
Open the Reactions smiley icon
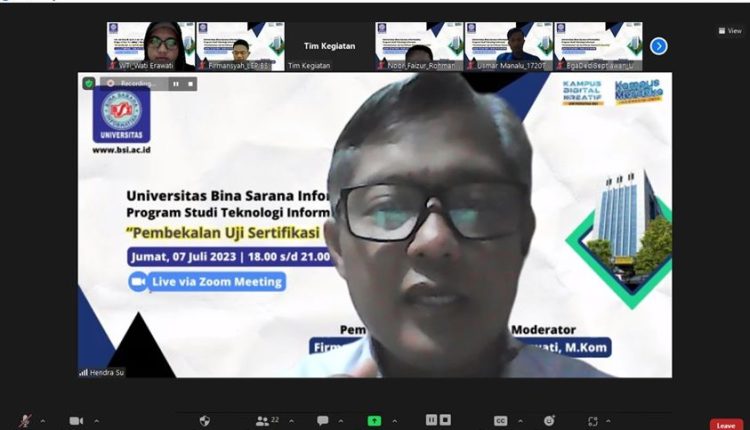[x=549, y=421]
